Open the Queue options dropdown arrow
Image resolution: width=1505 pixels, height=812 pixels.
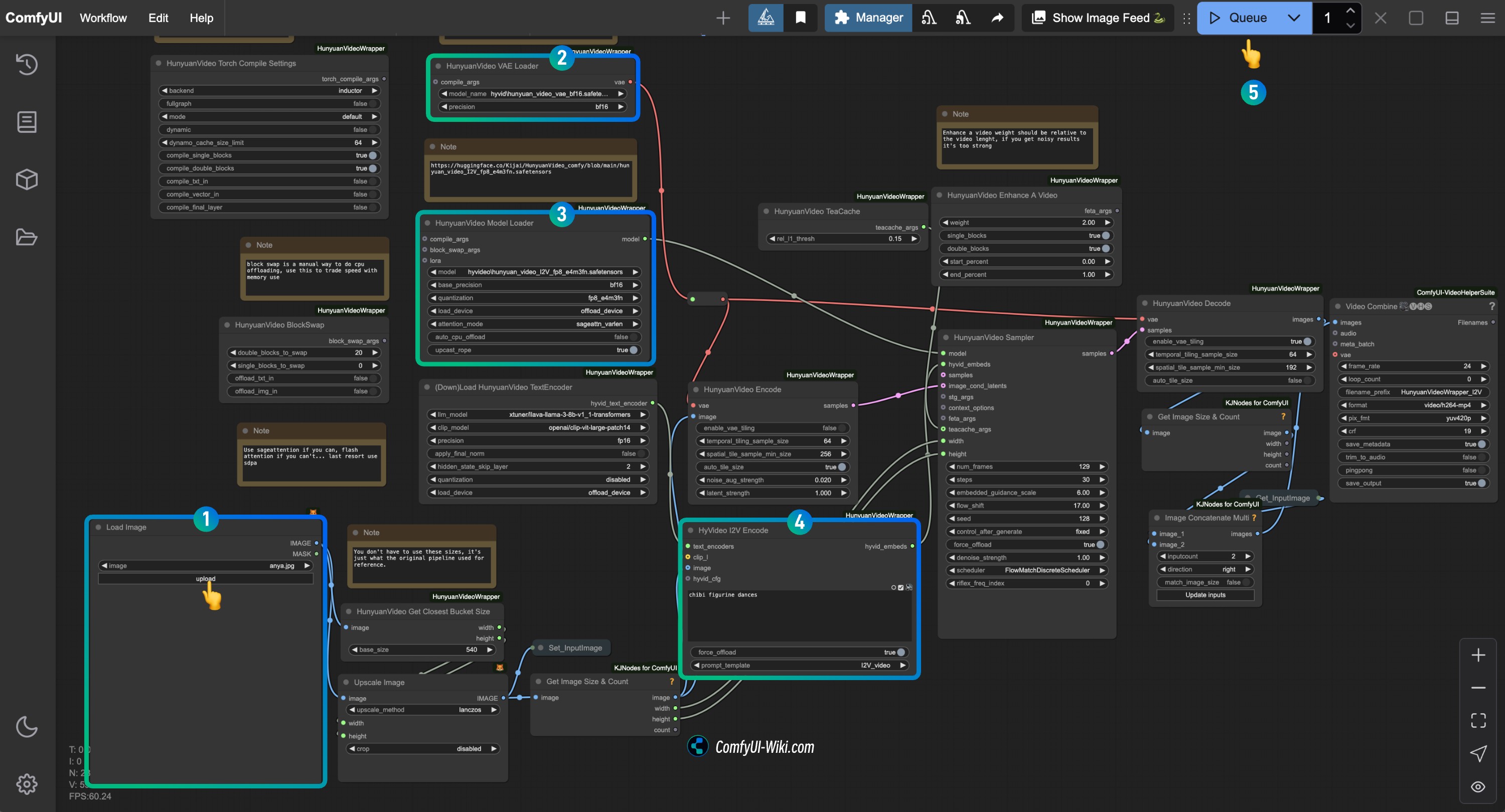[x=1294, y=18]
